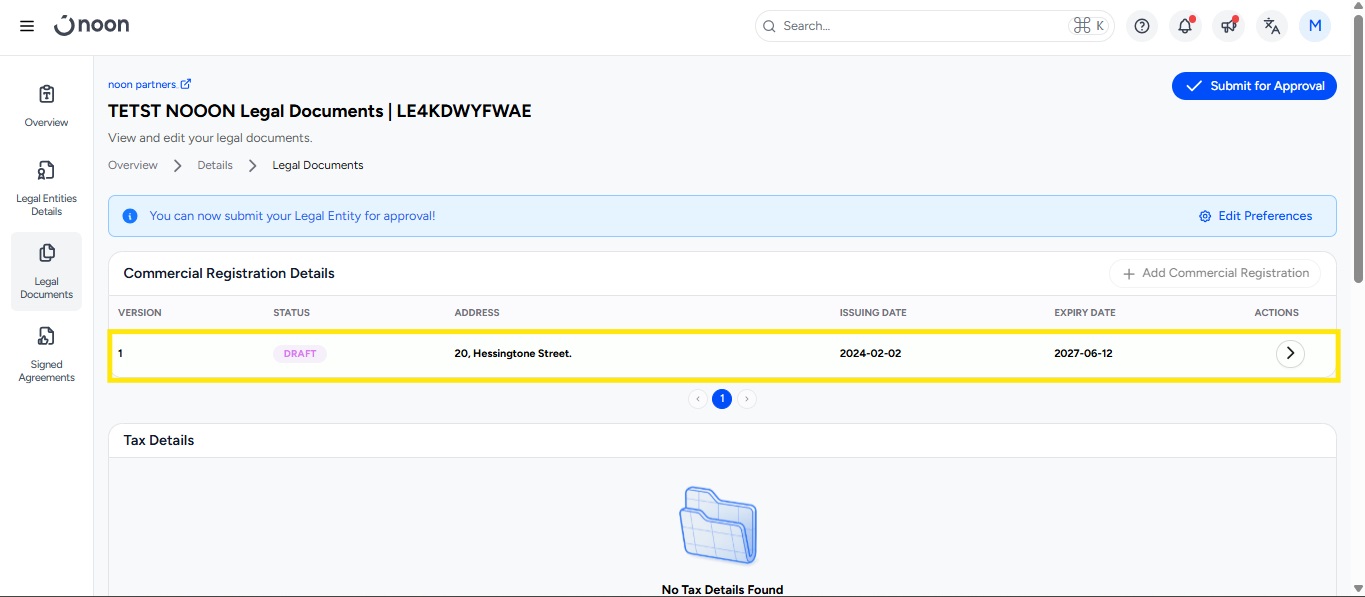Go to next page in pagination
Image resolution: width=1365 pixels, height=597 pixels.
pyautogui.click(x=747, y=399)
